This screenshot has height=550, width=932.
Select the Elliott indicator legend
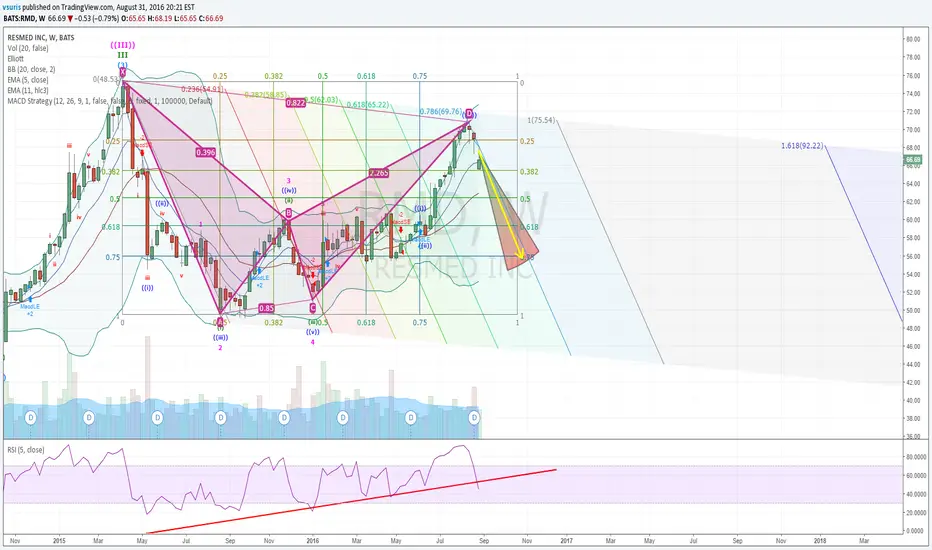[15, 59]
